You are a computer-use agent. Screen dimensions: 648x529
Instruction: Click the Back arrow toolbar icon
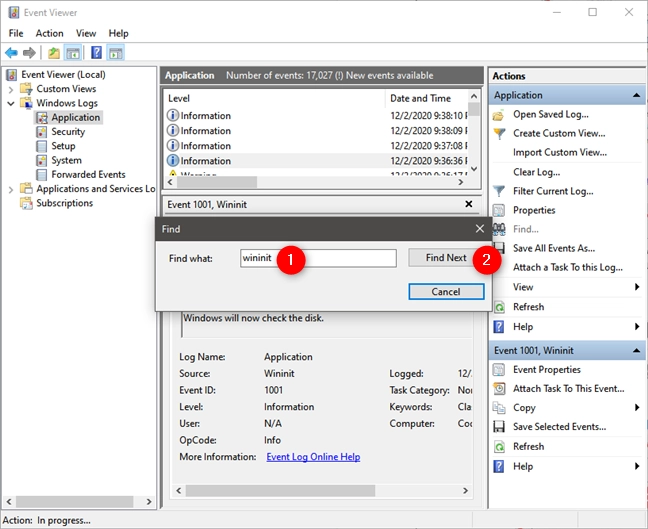tap(11, 53)
